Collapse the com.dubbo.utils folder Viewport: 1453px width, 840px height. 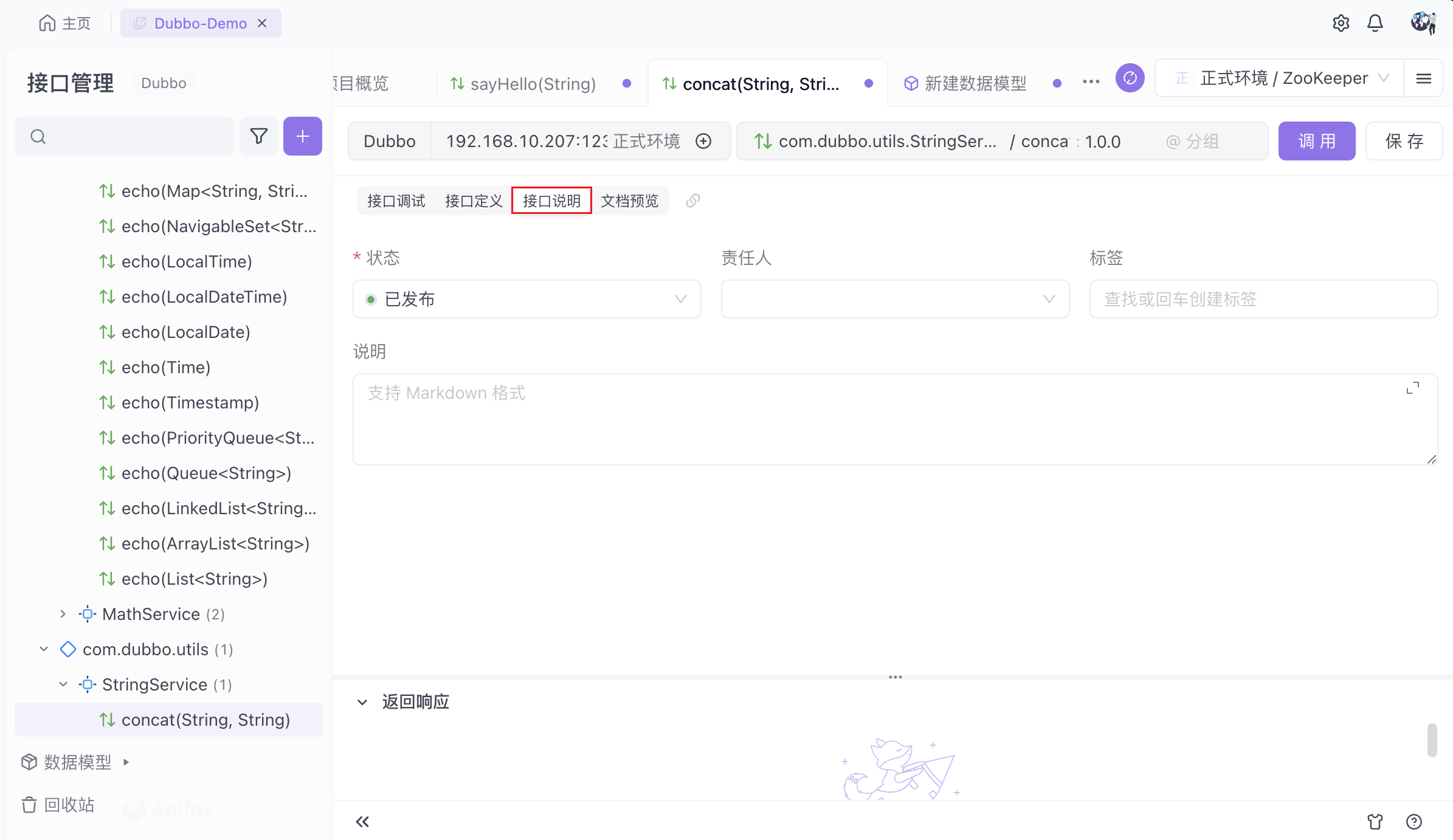click(44, 649)
